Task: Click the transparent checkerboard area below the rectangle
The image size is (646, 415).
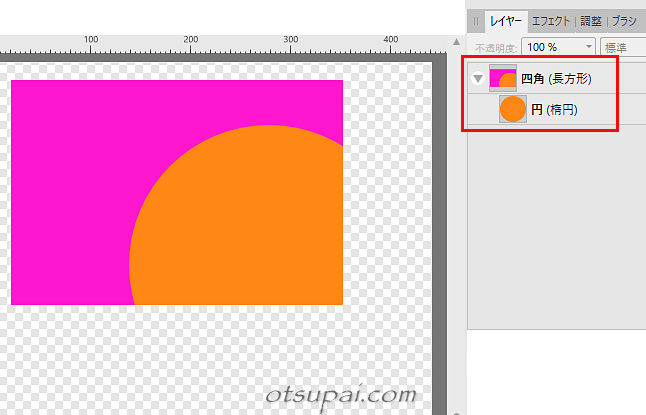Action: [150, 350]
